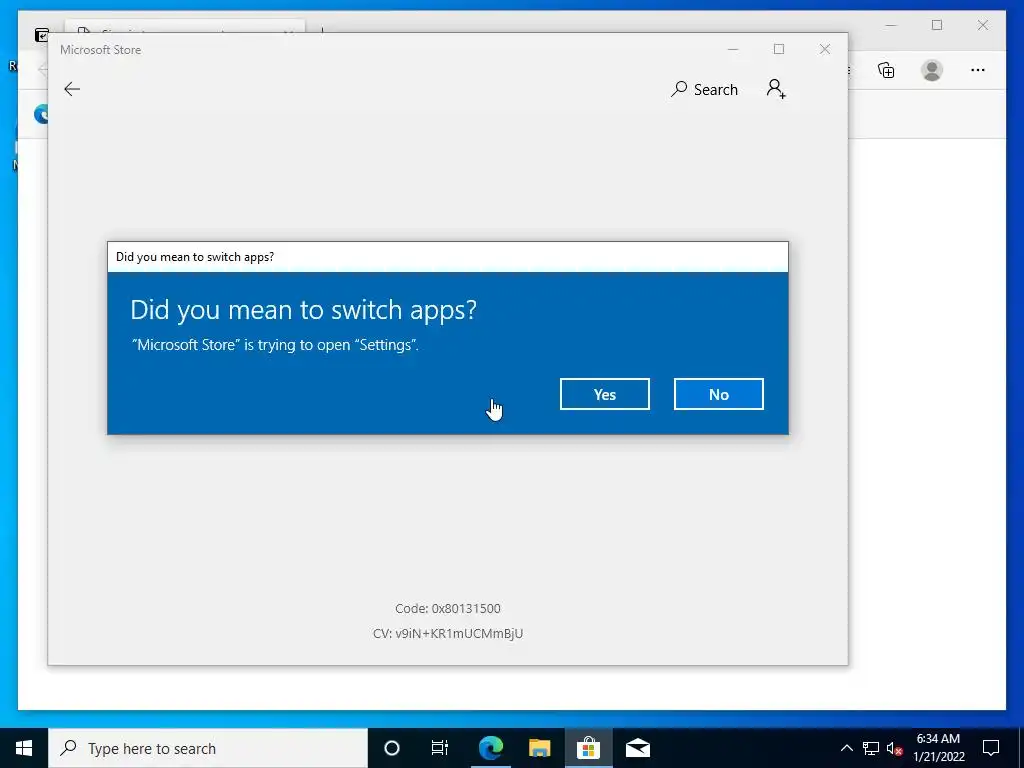
Task: Show hidden system tray icons
Action: pos(846,748)
